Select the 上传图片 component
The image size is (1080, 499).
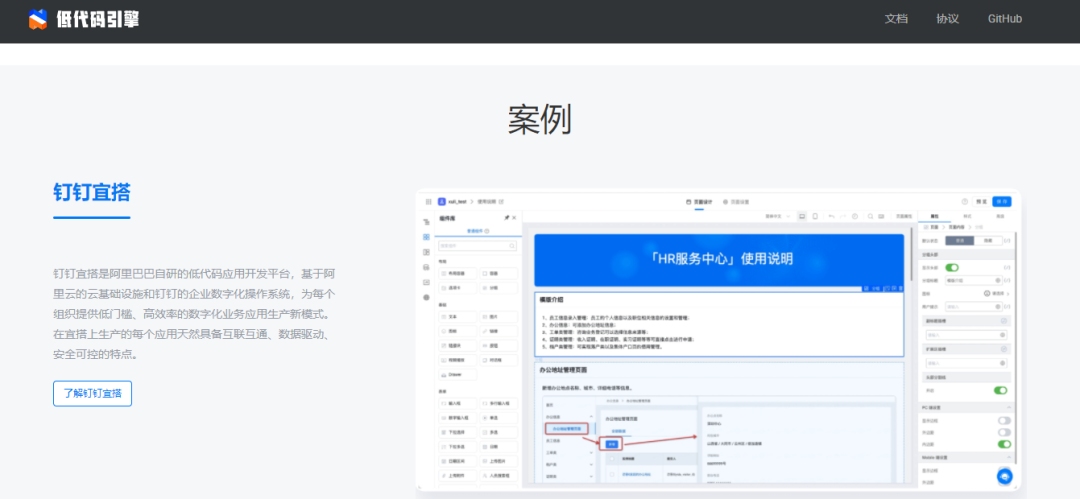[499, 461]
